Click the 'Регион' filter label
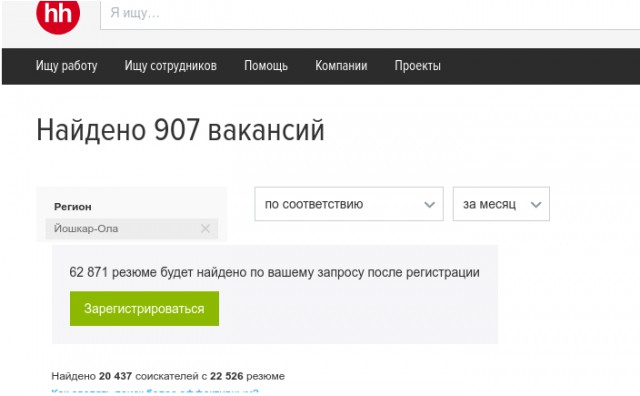This screenshot has height=396, width=640. click(73, 207)
